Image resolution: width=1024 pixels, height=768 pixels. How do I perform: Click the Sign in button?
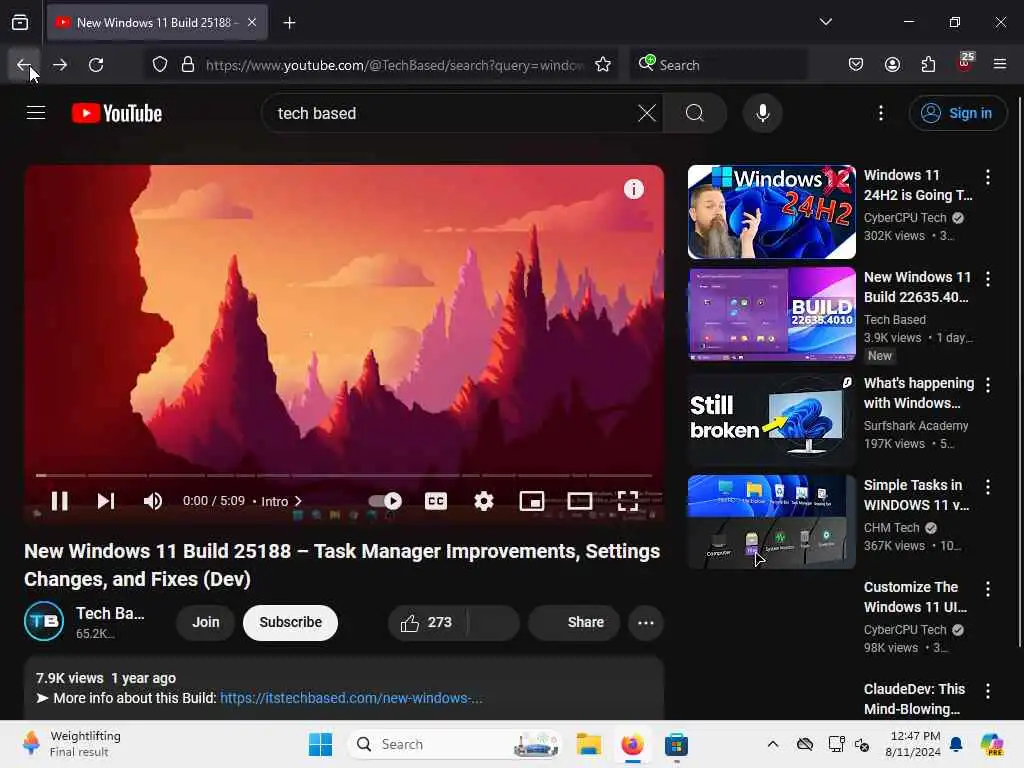pos(957,114)
